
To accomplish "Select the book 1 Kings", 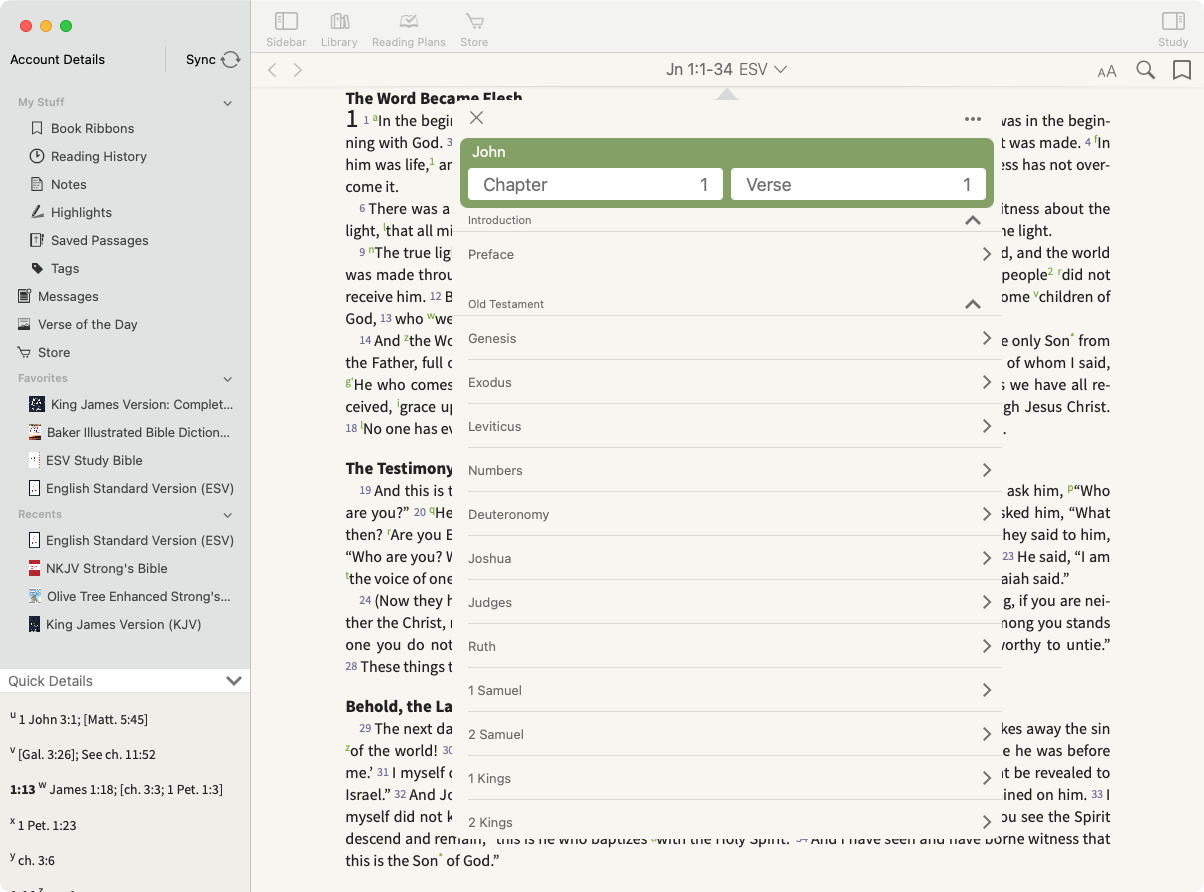I will 728,778.
